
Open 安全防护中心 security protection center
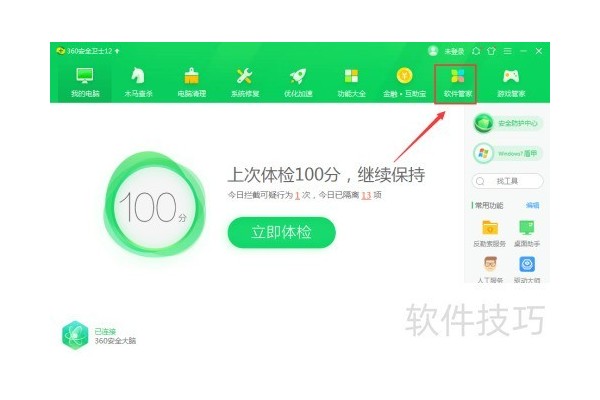508,123
